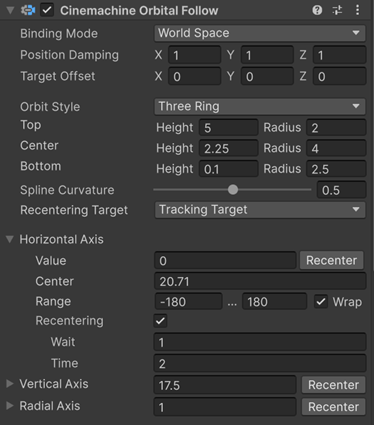Click Recenter button for Radial Axis
This screenshot has height=425, width=374.
[x=333, y=407]
